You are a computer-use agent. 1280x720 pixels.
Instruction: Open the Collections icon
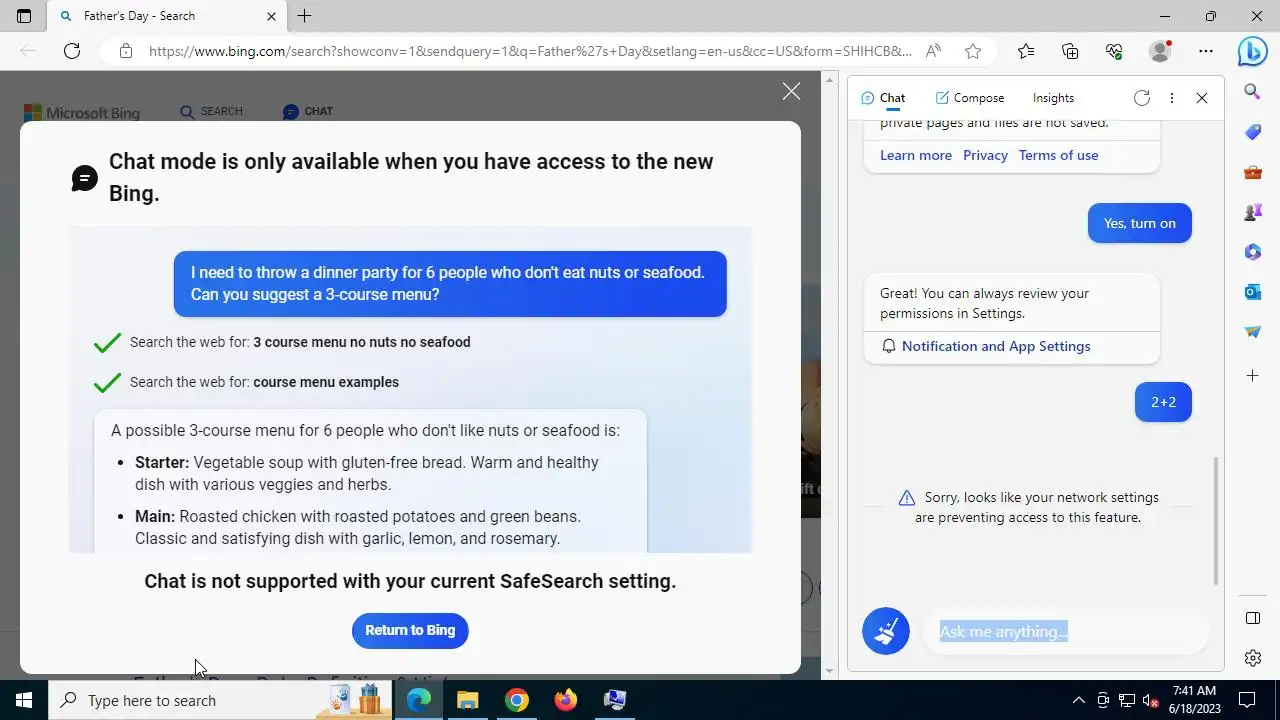pos(1070,51)
